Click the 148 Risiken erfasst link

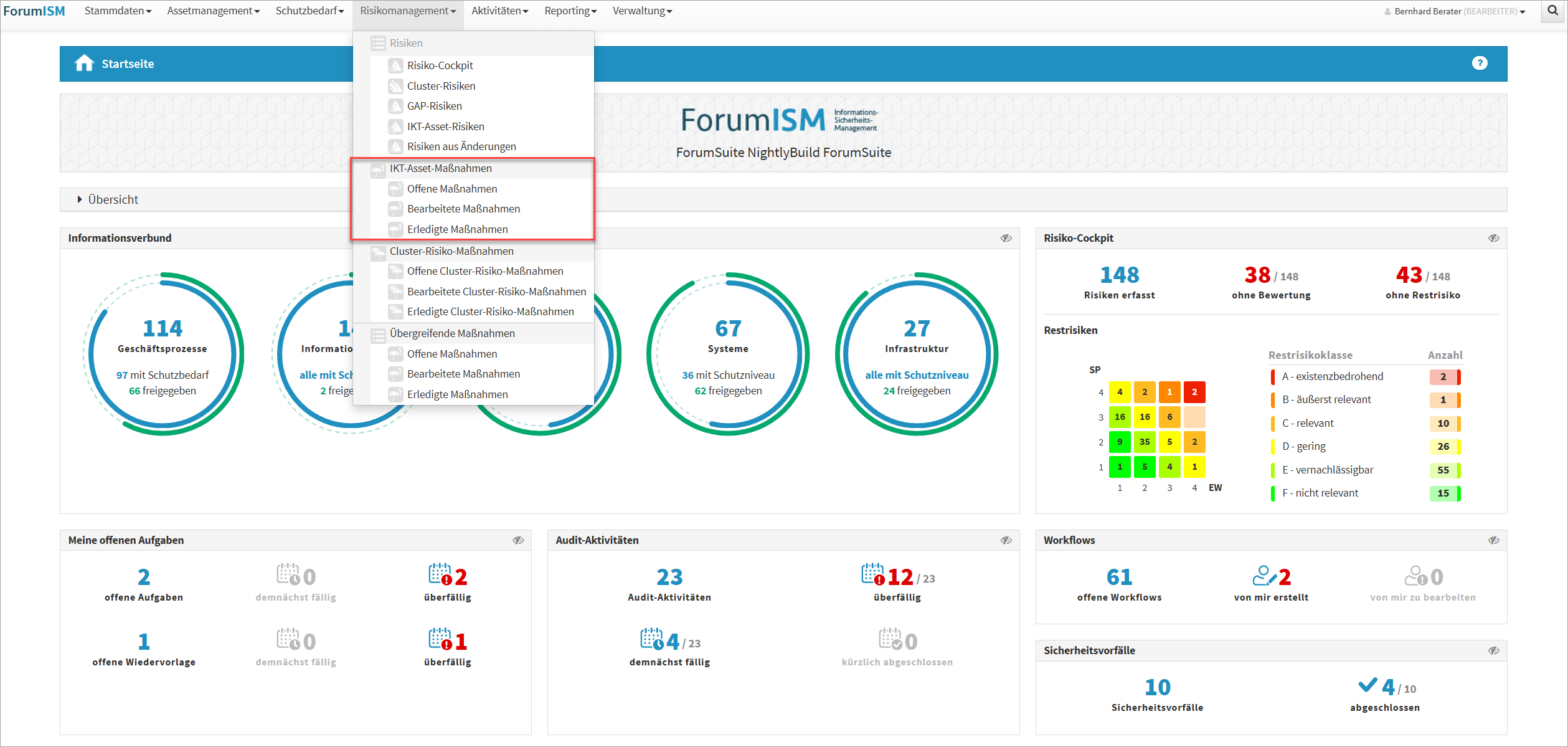[x=1119, y=275]
